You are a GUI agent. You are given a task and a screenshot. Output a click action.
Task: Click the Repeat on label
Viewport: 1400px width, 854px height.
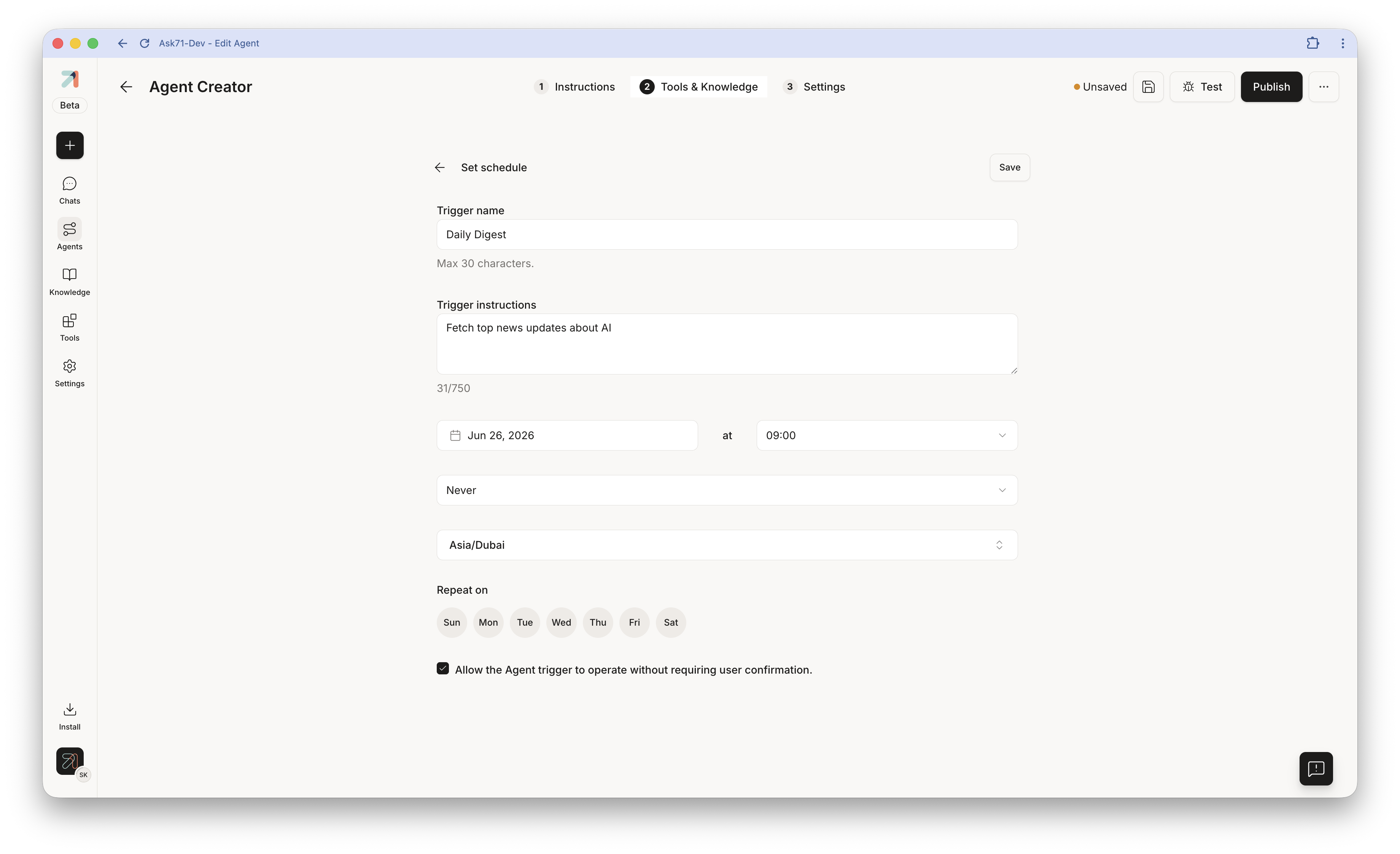[462, 590]
